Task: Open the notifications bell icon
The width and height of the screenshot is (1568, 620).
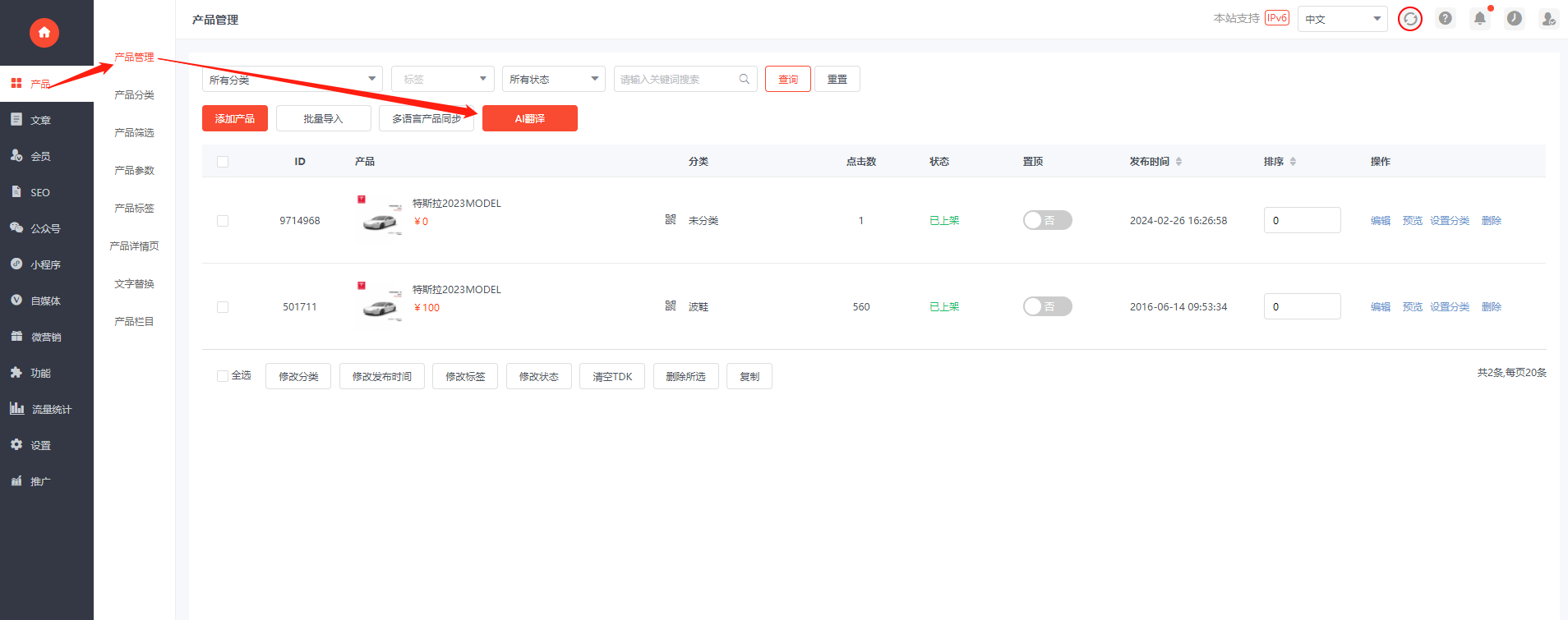Action: tap(1480, 18)
